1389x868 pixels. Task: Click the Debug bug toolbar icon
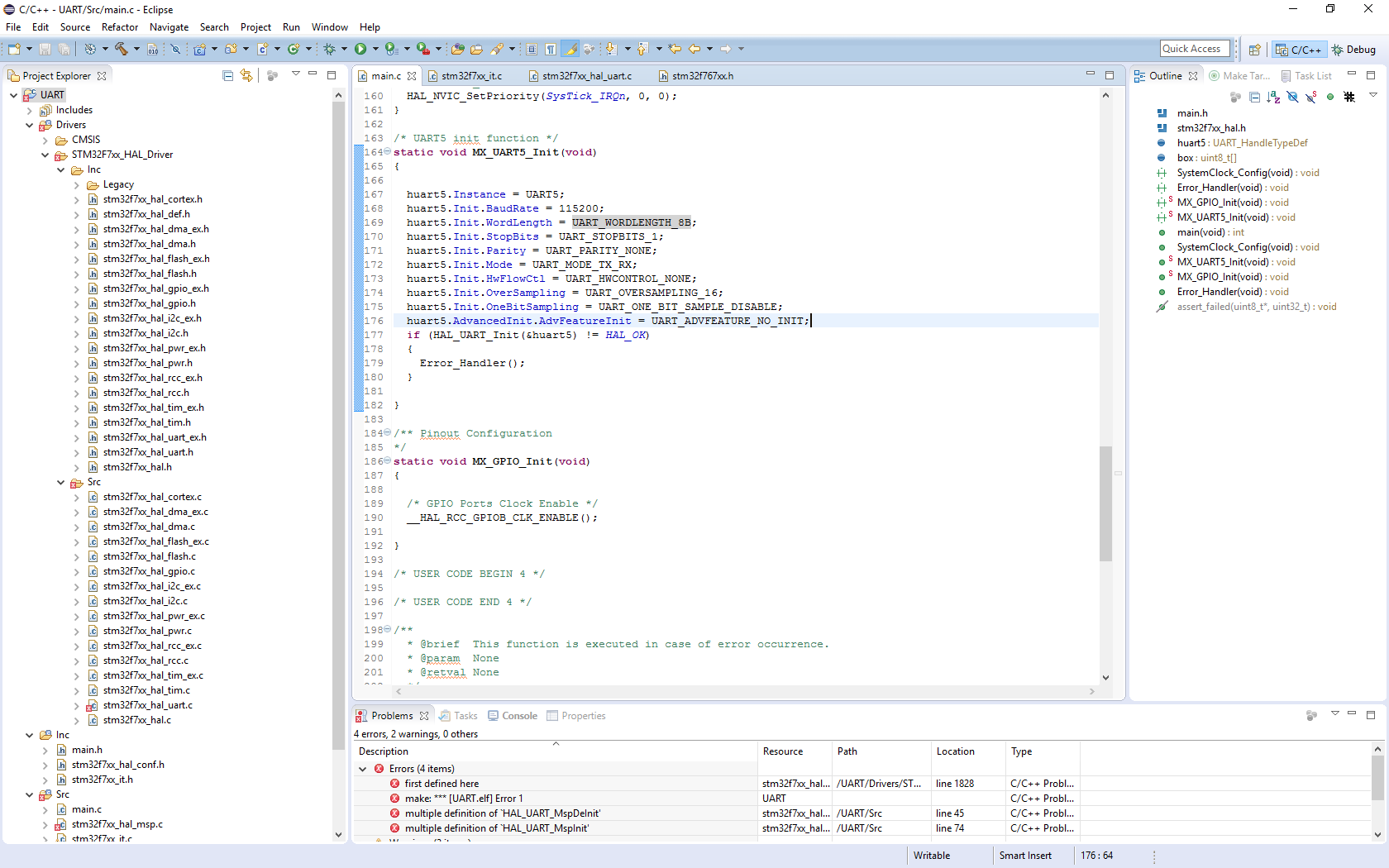click(329, 49)
